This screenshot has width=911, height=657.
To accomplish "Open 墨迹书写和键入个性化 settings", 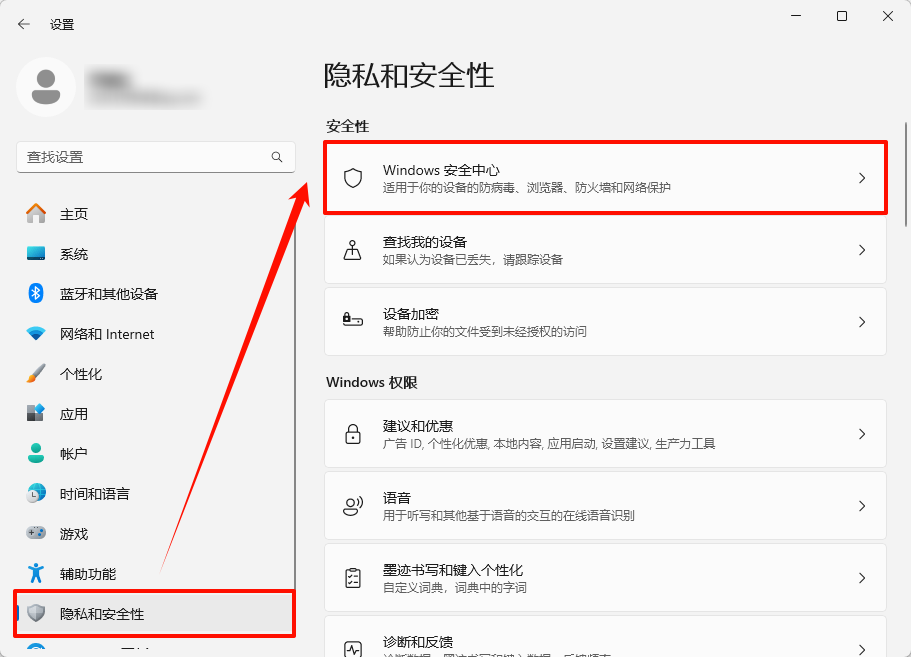I will (600, 577).
